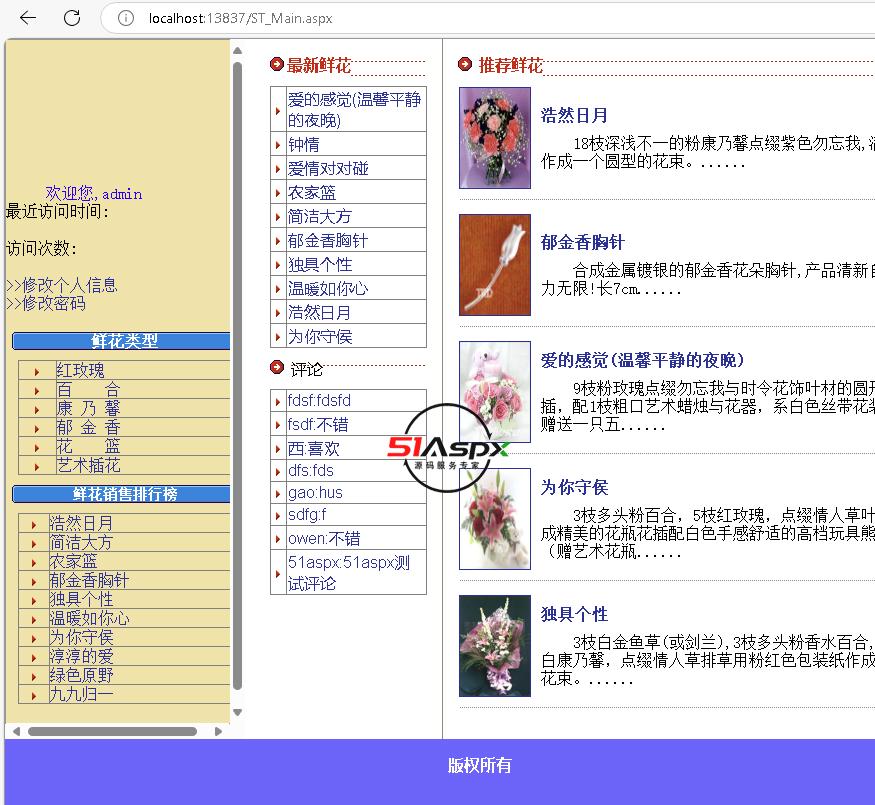Reload the page with refresh icon
875x805 pixels.
72,18
